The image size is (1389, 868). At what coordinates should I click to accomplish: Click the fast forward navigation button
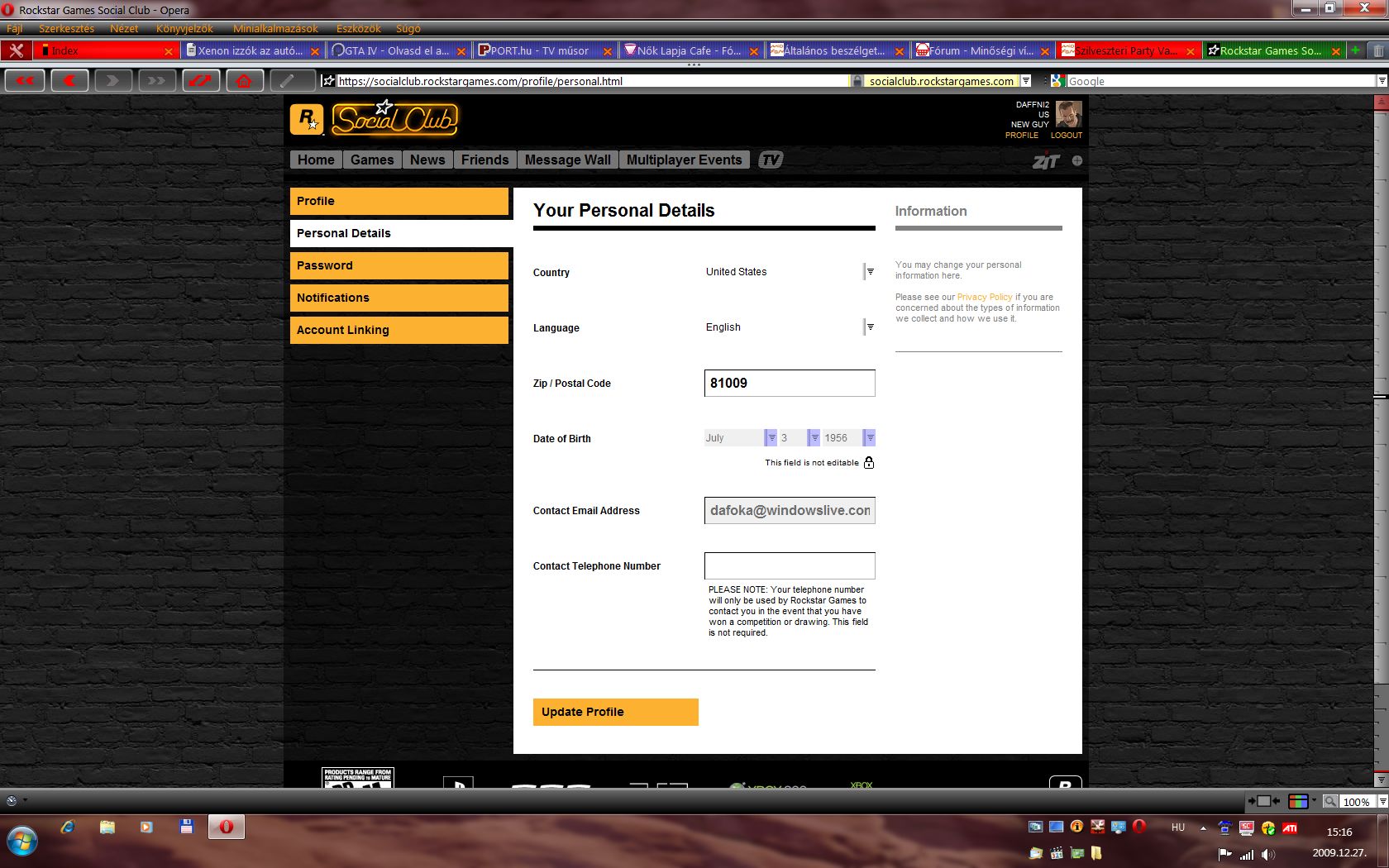[x=157, y=80]
